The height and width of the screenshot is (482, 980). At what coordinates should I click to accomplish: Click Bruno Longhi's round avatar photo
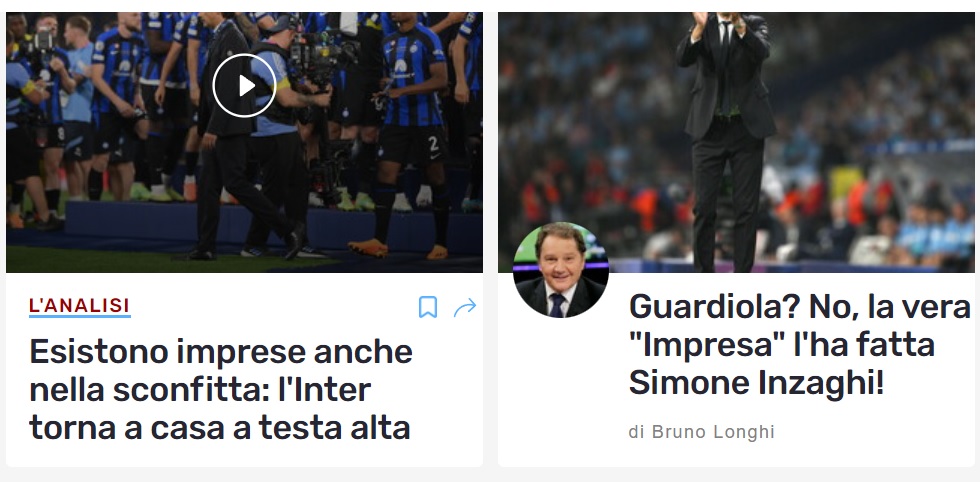pyautogui.click(x=561, y=270)
